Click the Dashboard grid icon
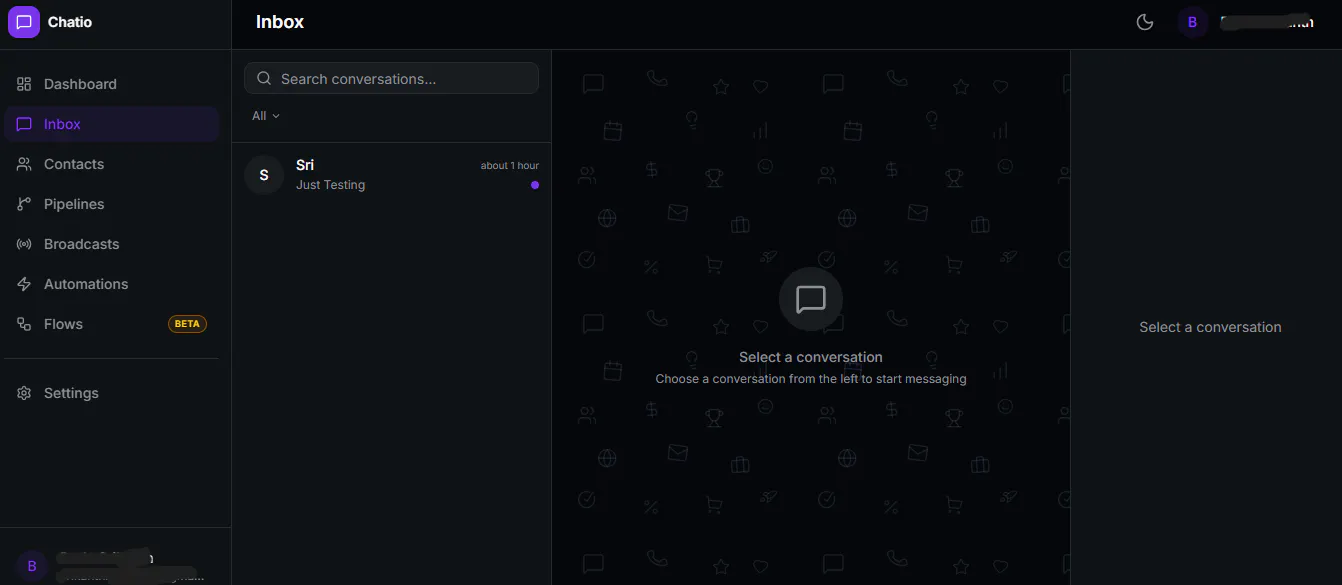The height and width of the screenshot is (585, 1342). (x=24, y=84)
